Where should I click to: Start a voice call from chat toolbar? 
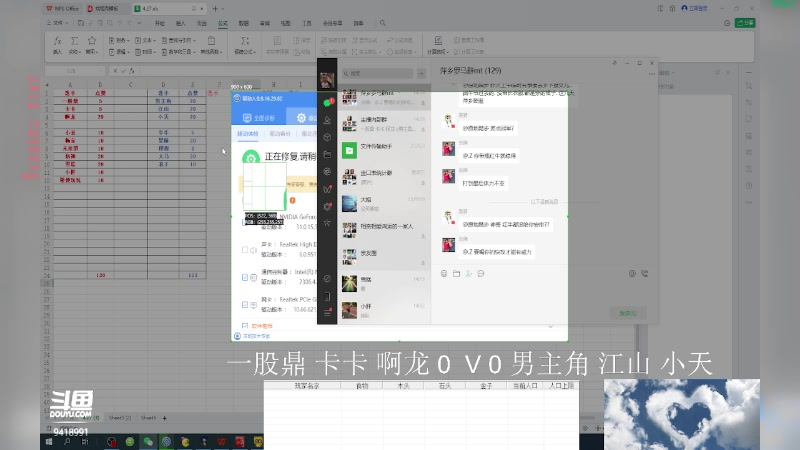click(x=644, y=273)
